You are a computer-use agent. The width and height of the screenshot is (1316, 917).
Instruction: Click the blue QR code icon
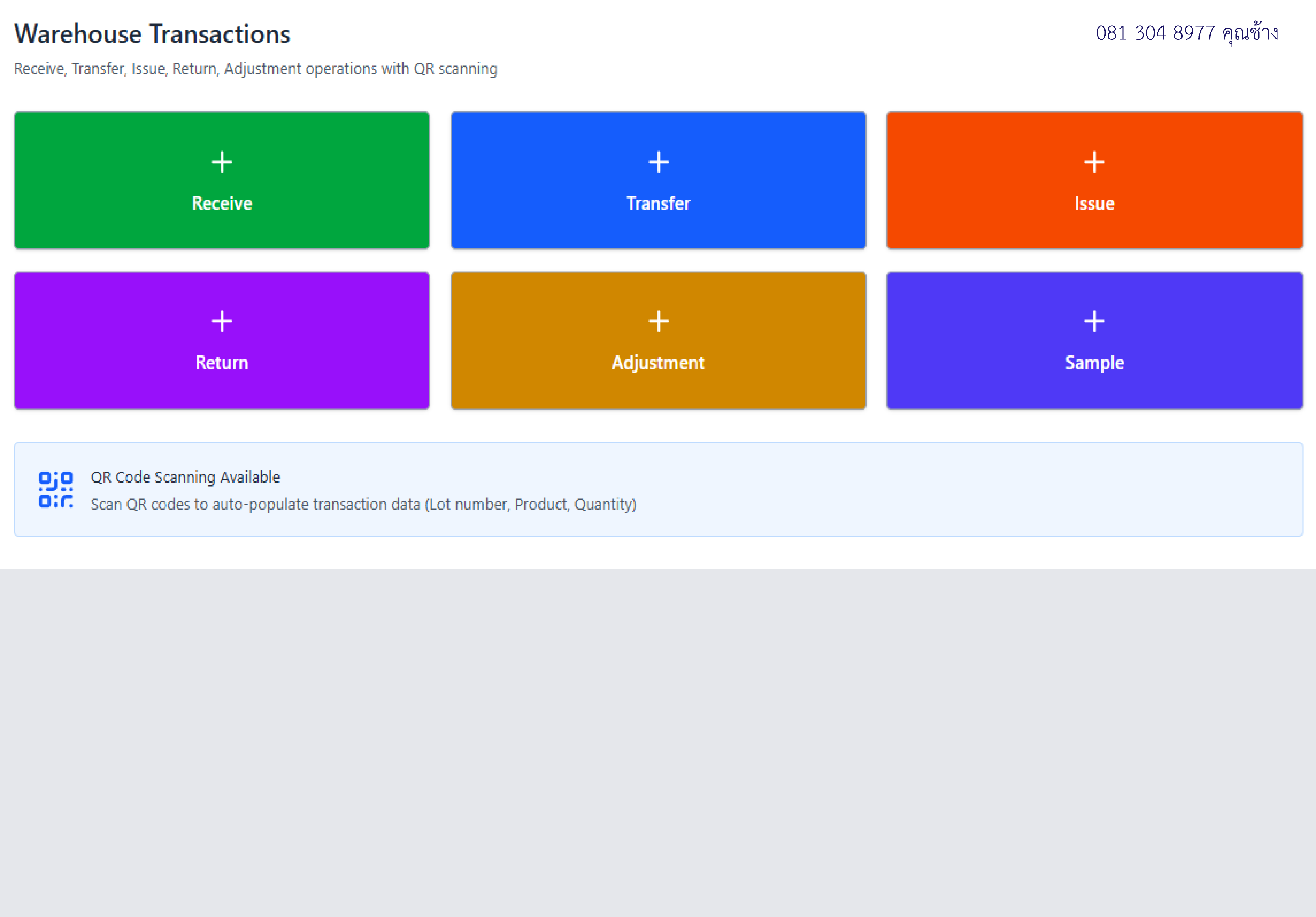(56, 489)
